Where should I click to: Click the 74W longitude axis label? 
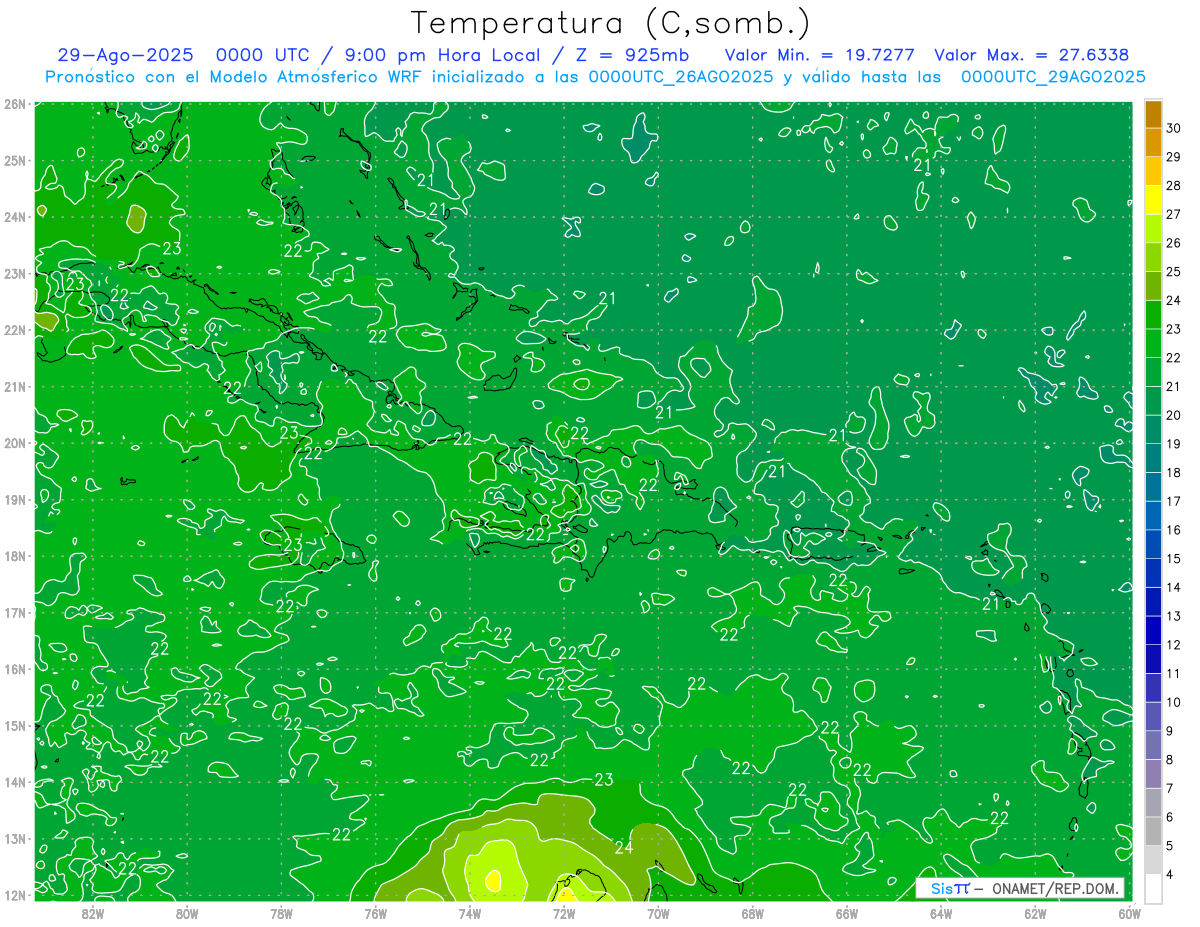point(470,912)
